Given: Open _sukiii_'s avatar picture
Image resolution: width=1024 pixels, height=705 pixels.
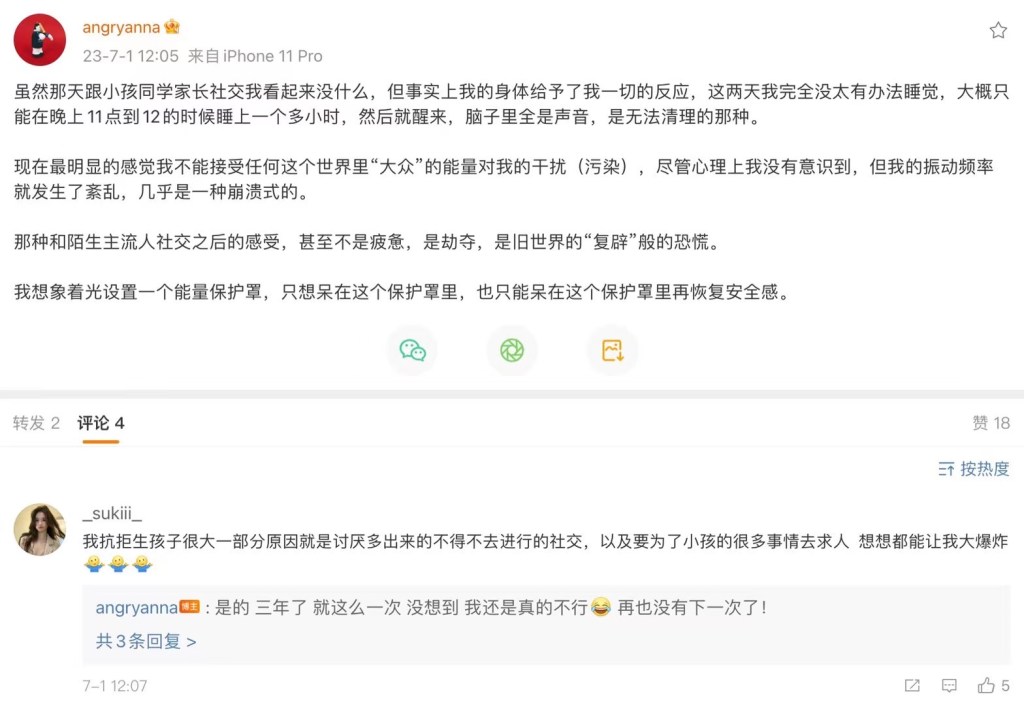Looking at the screenshot, I should pos(40,529).
